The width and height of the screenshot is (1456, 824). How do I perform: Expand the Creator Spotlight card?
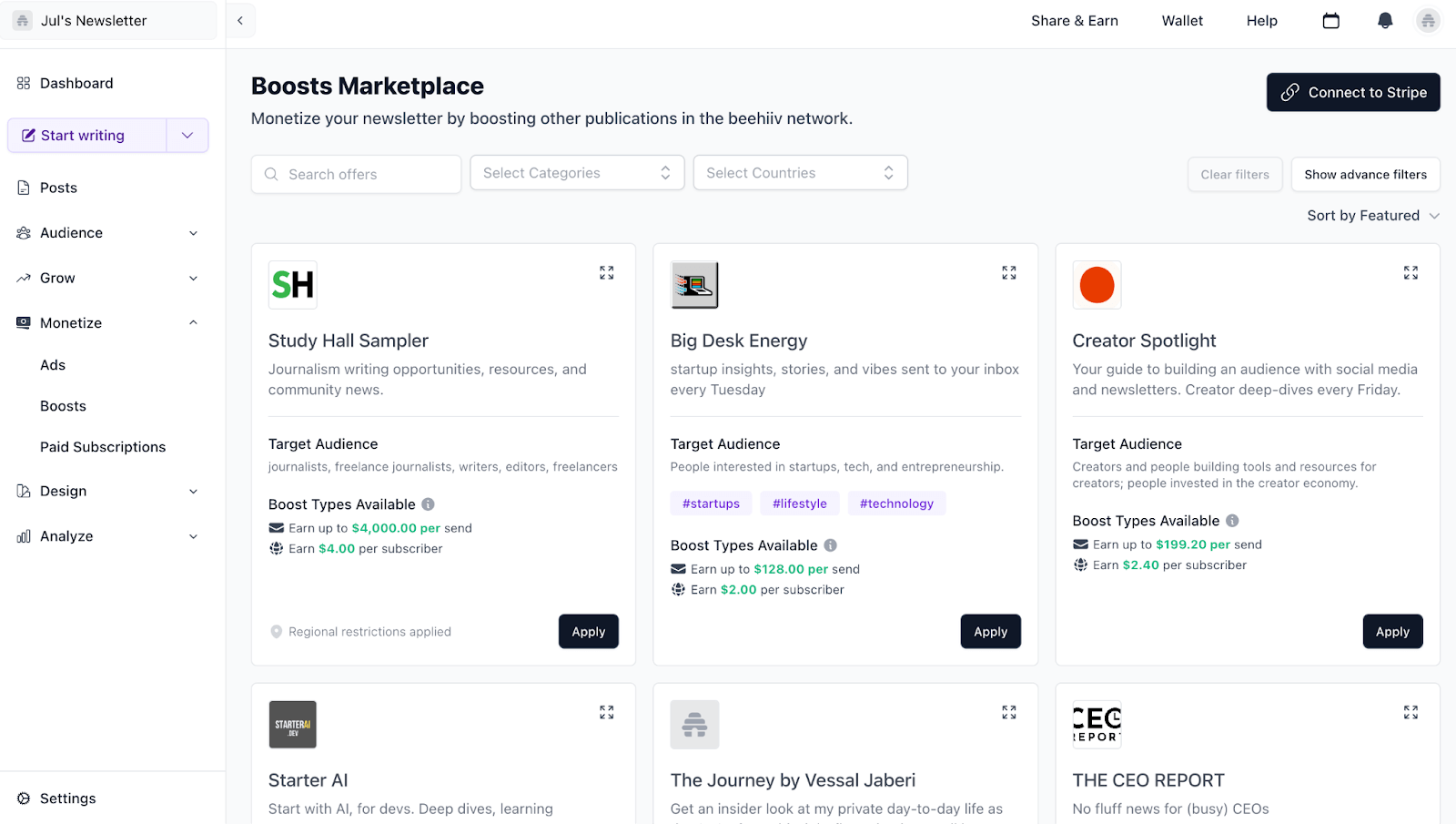coord(1410,272)
